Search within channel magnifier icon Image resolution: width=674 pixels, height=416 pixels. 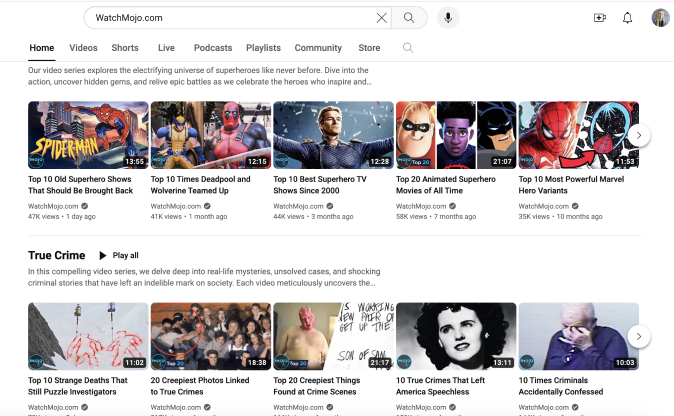tap(408, 48)
